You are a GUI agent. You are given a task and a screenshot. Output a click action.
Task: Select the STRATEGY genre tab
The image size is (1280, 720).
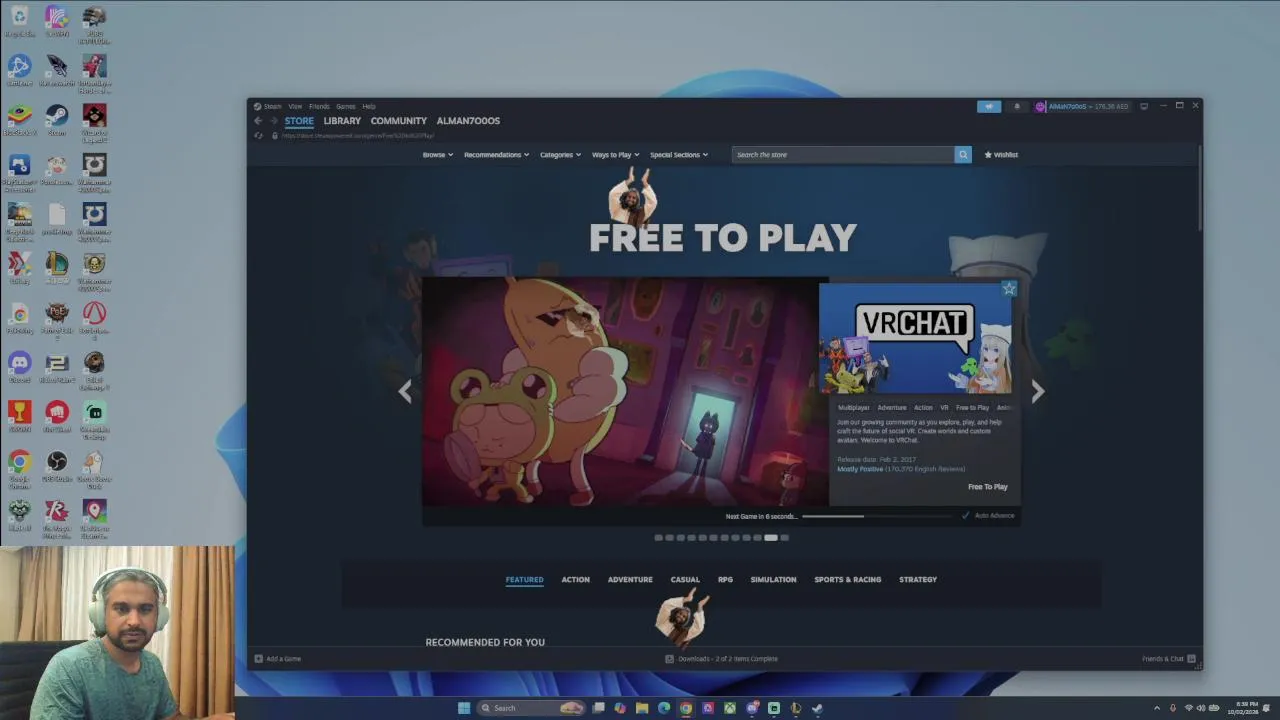(x=918, y=580)
